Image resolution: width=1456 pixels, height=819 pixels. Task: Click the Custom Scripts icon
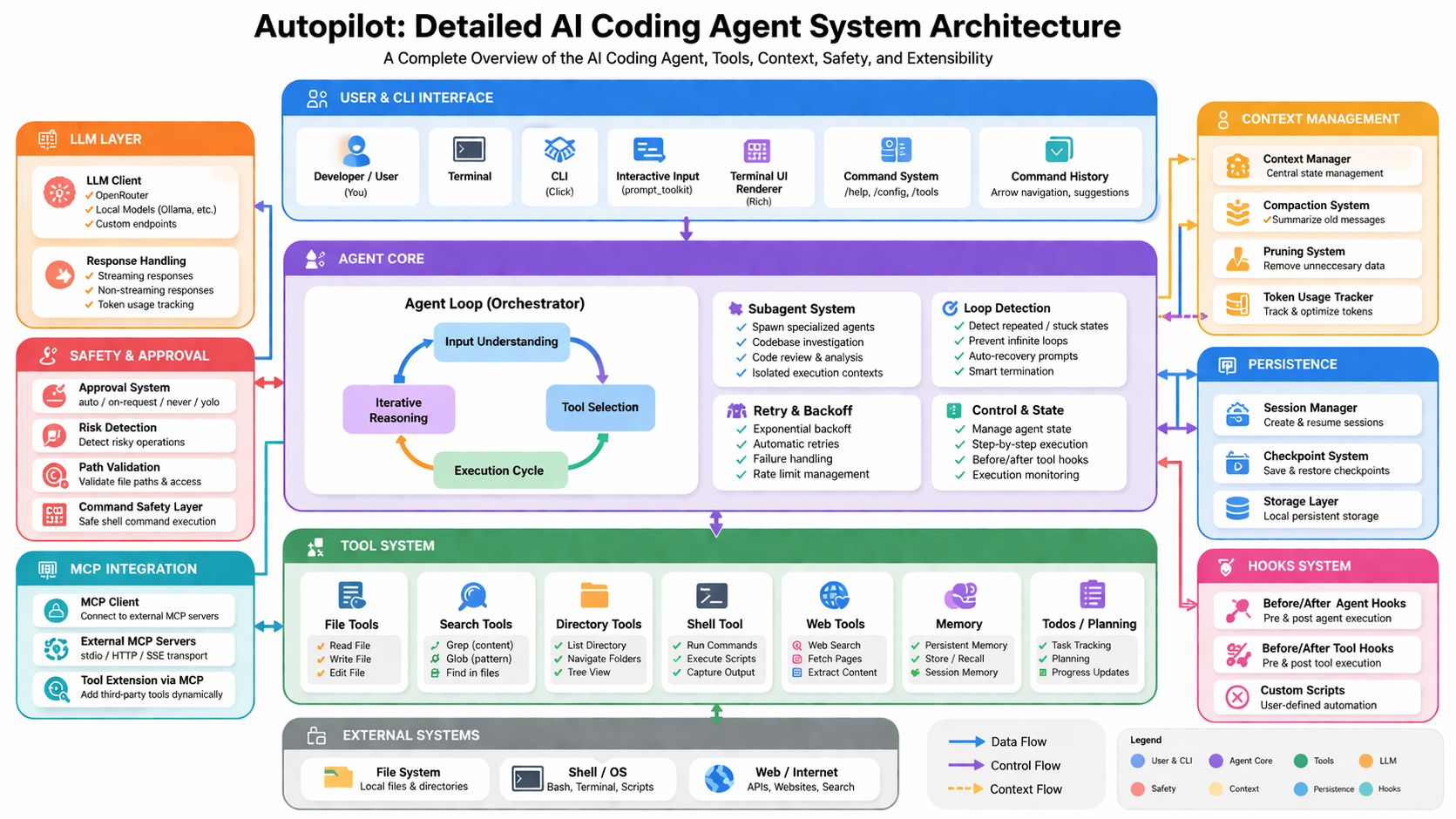point(1237,697)
